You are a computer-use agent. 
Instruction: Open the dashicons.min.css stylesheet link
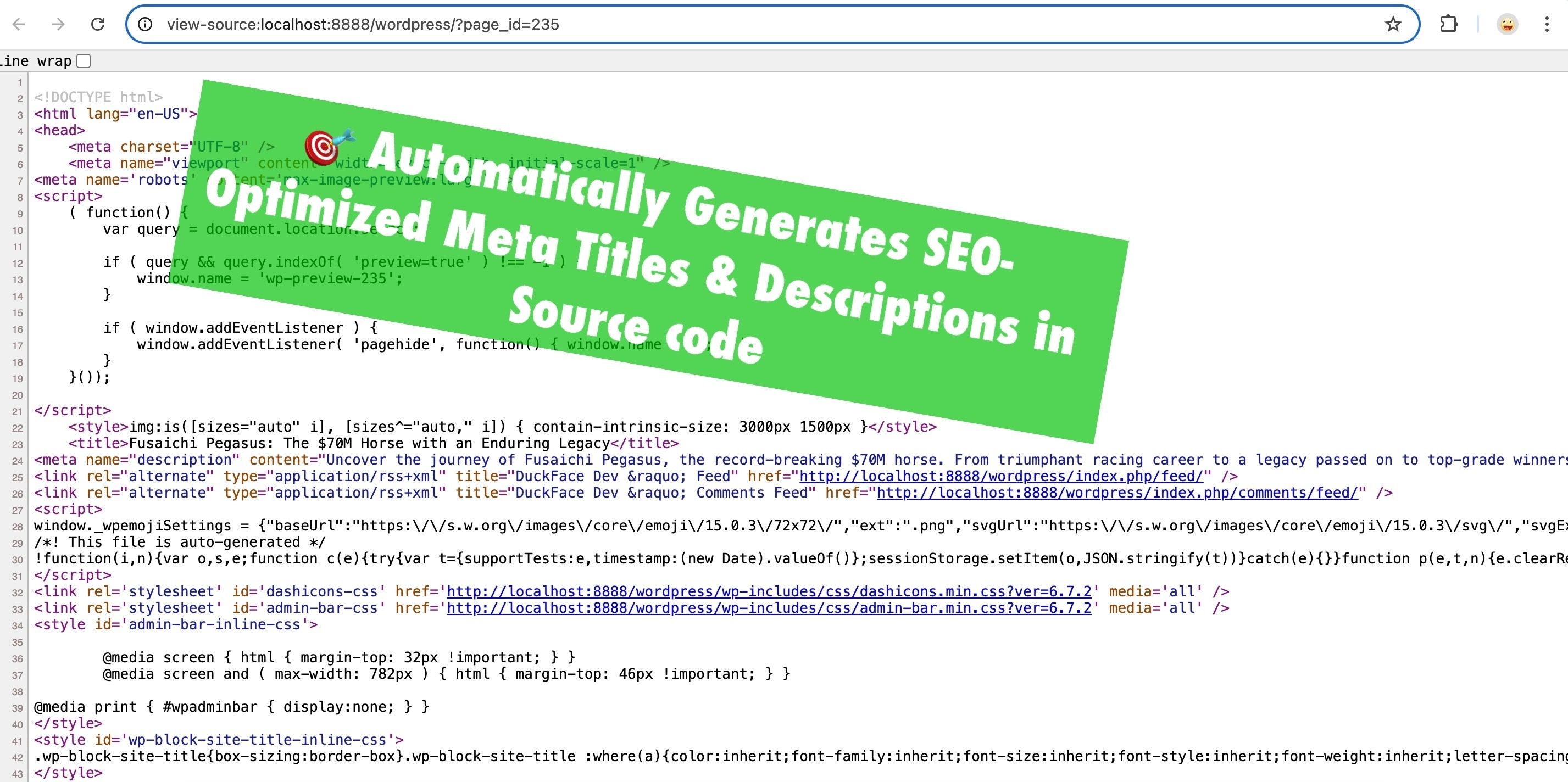coord(769,591)
